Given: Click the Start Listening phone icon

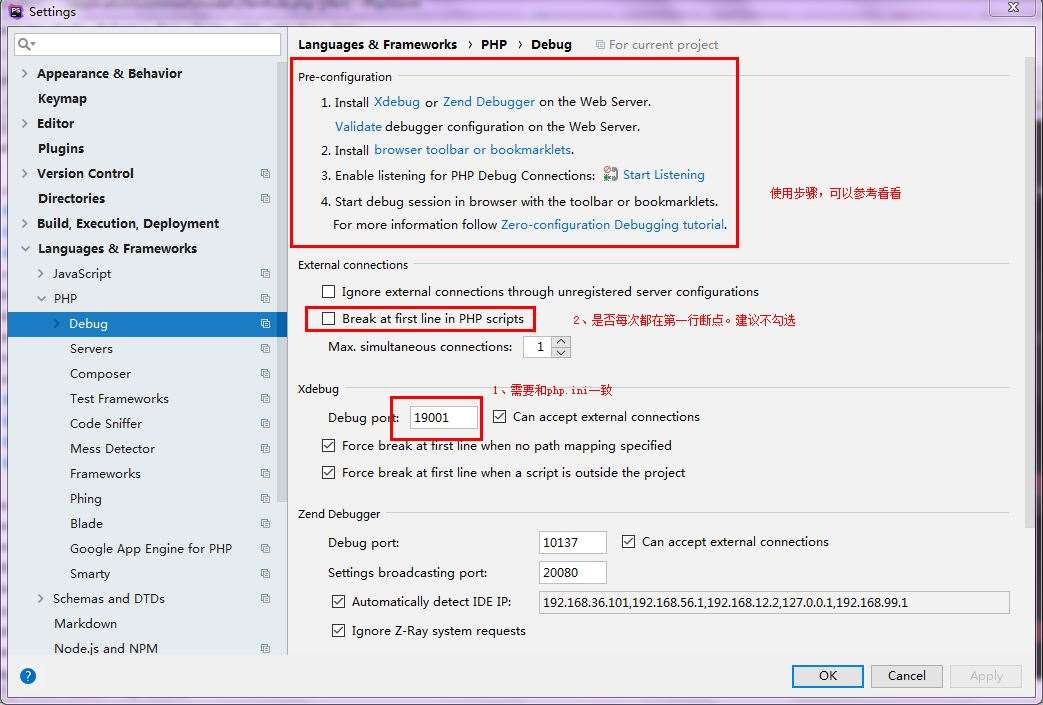Looking at the screenshot, I should (x=610, y=175).
